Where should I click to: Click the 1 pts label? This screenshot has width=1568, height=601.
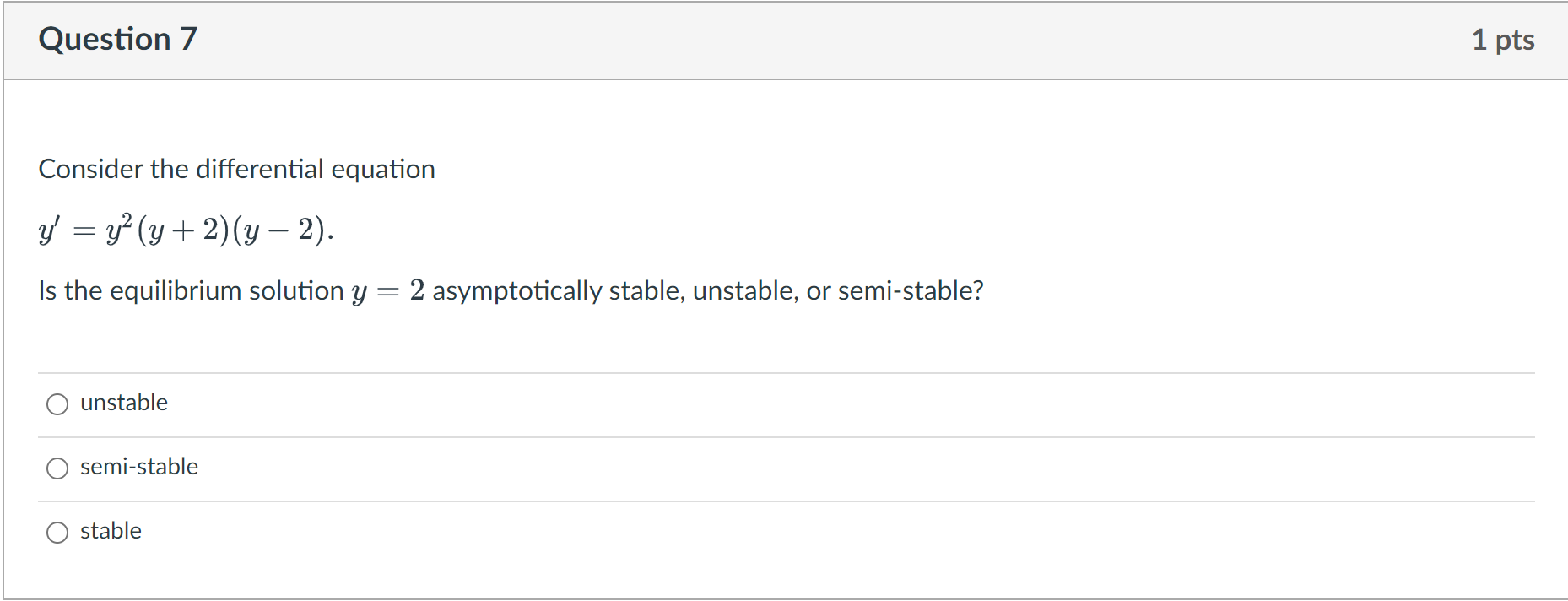(1505, 39)
